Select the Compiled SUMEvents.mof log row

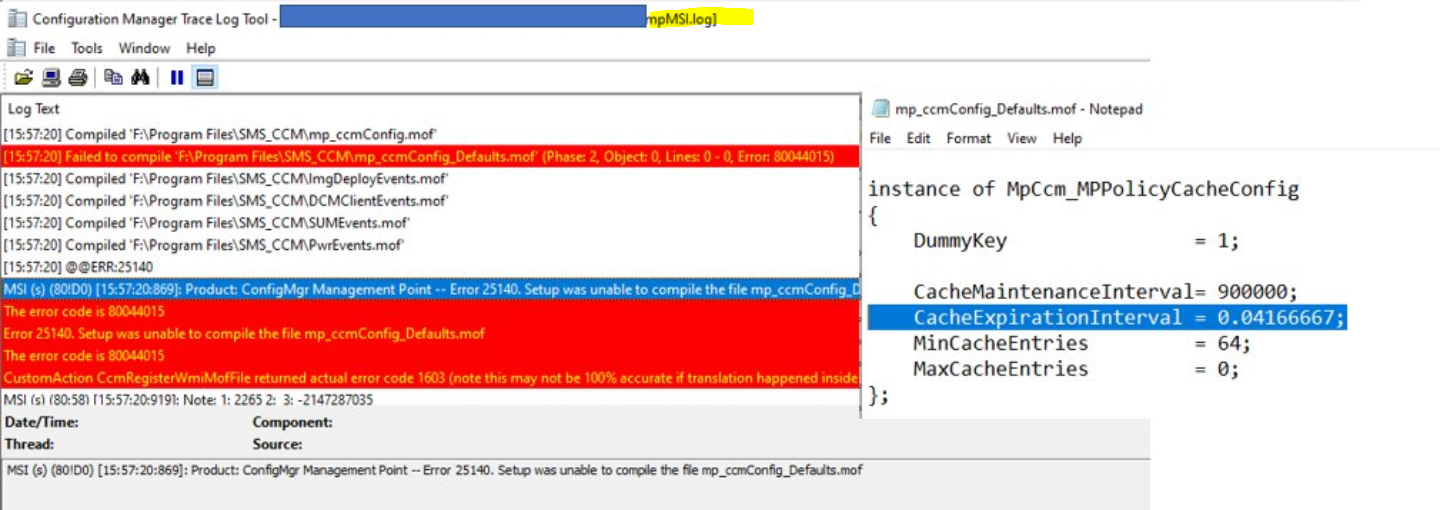(x=430, y=222)
